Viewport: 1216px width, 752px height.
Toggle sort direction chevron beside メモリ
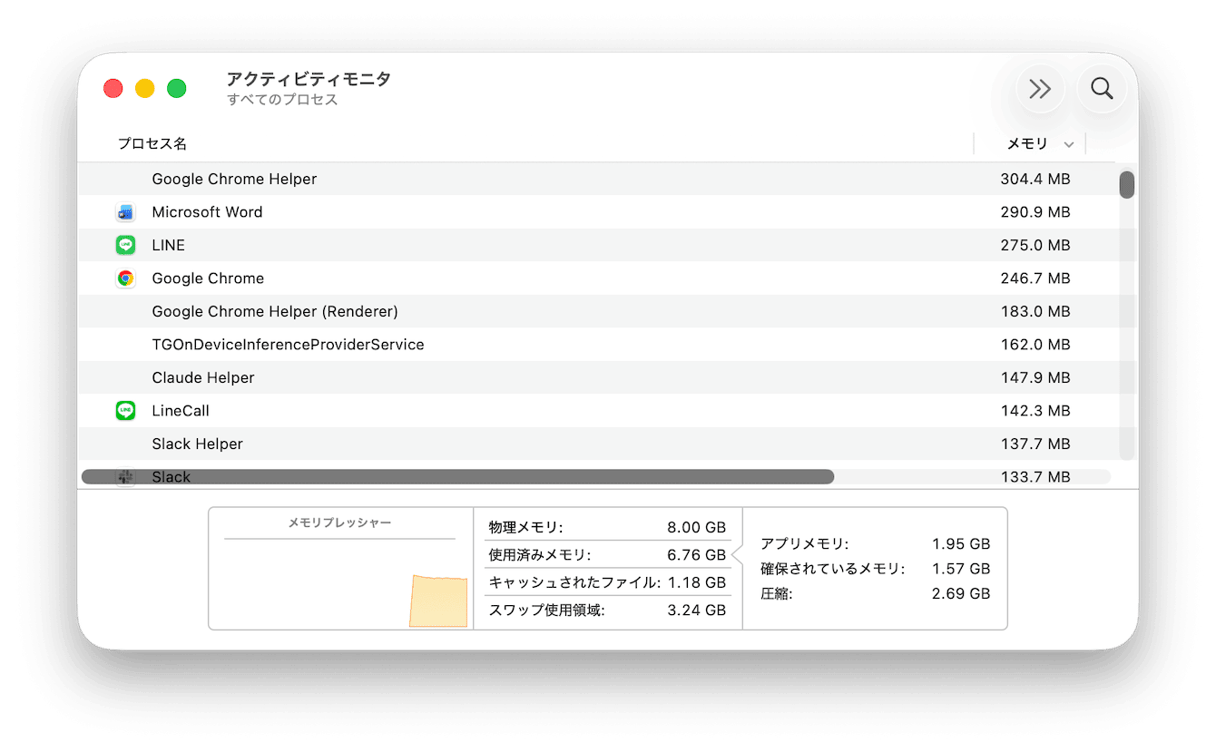pos(1069,145)
